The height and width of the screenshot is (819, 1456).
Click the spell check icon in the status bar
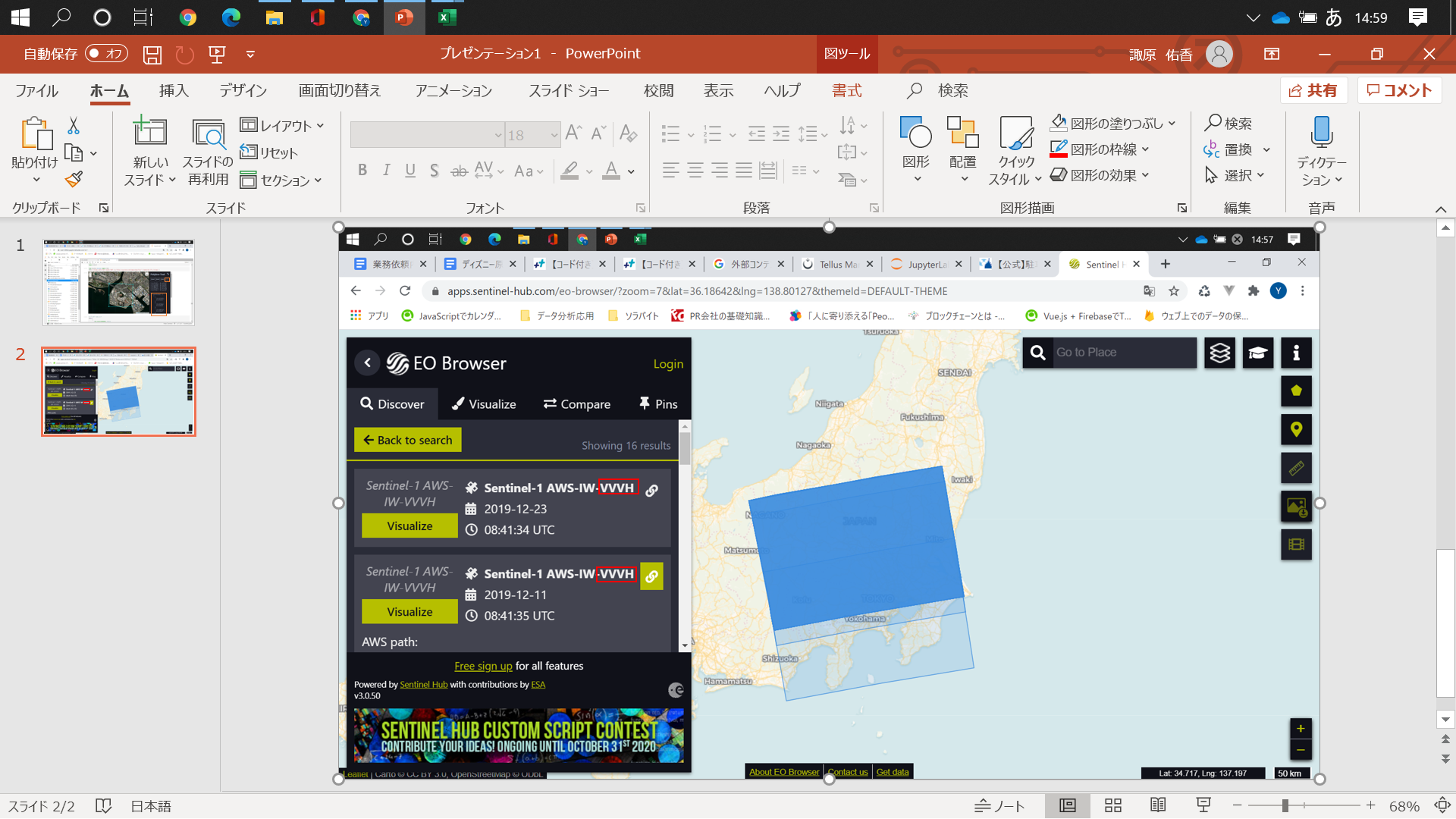click(103, 806)
